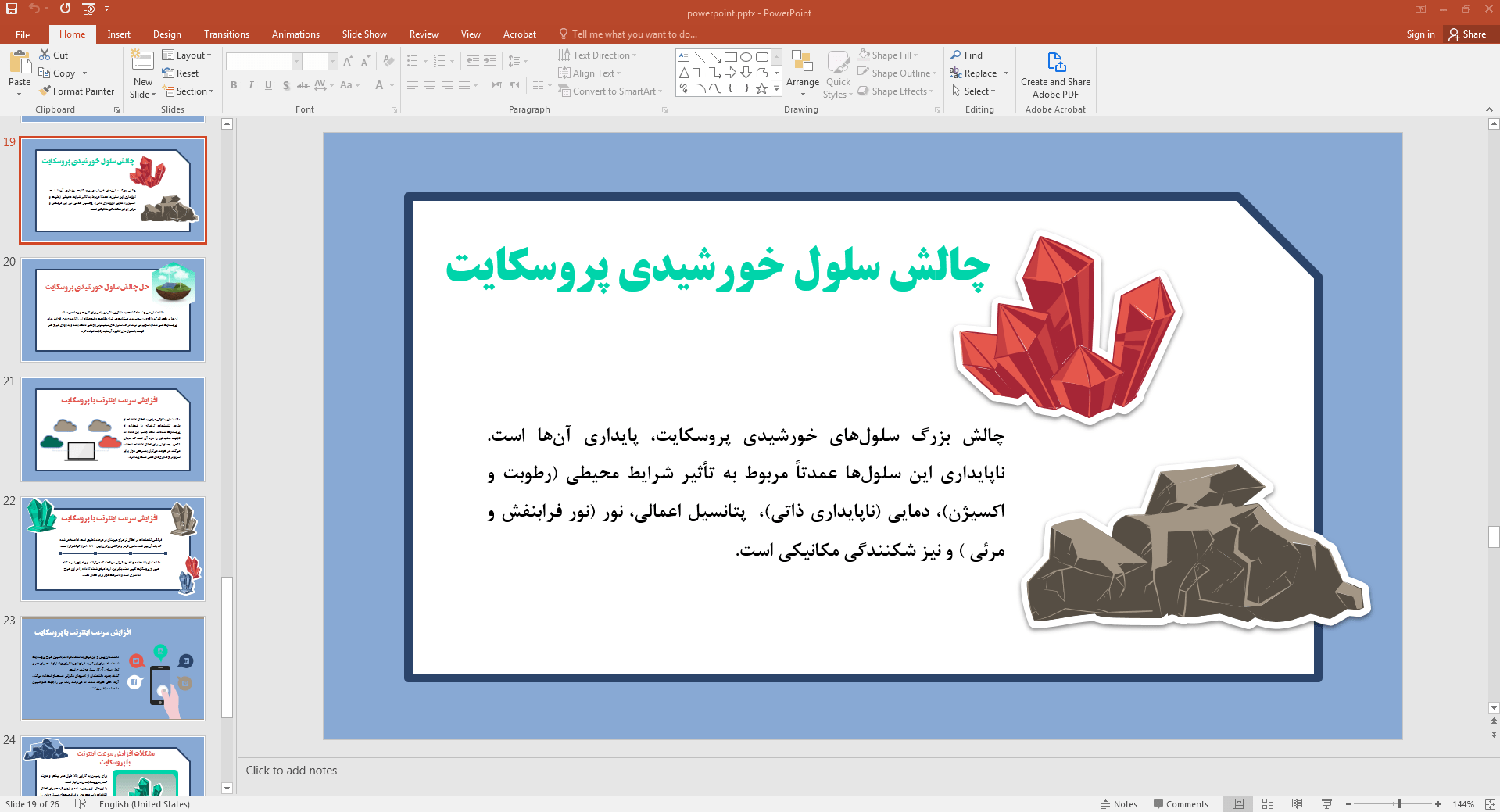Open the Arrange objects tool

803,73
